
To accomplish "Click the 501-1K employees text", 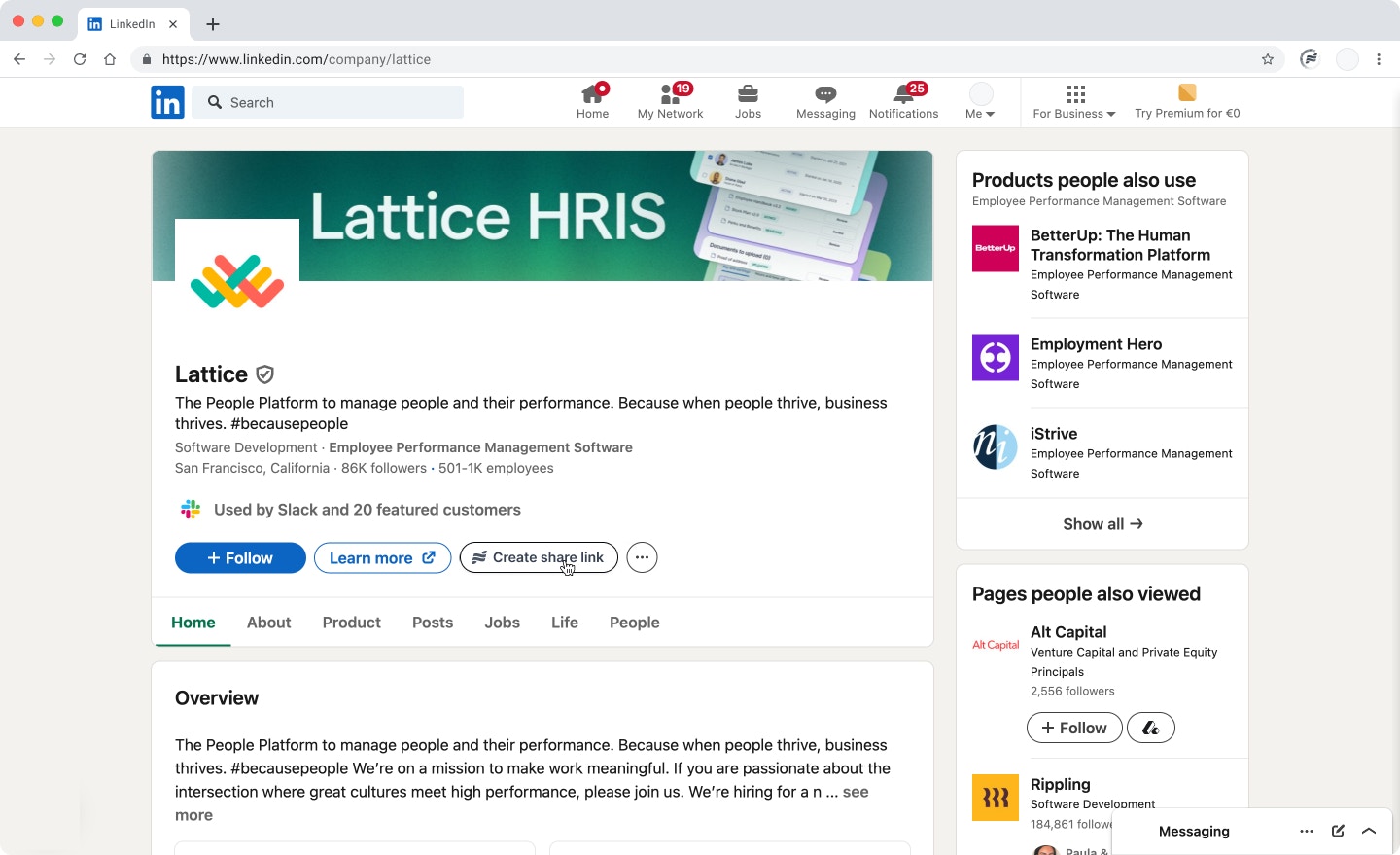I will 496,468.
